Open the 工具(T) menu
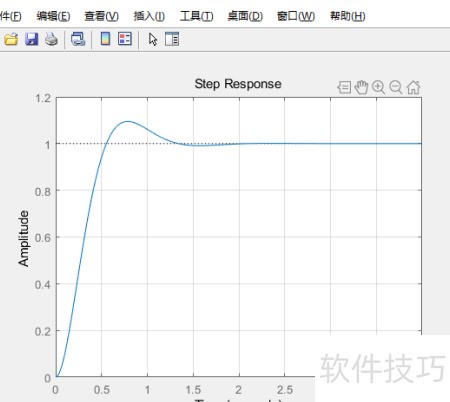 197,16
